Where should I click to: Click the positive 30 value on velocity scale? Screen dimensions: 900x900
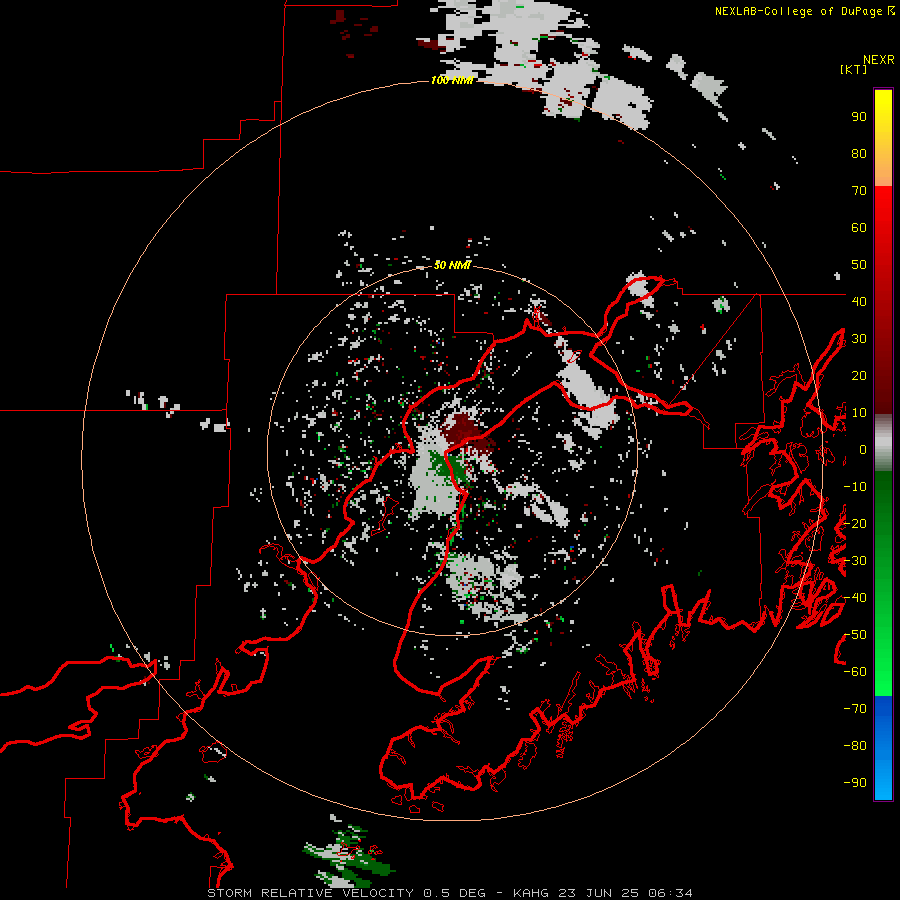(859, 339)
